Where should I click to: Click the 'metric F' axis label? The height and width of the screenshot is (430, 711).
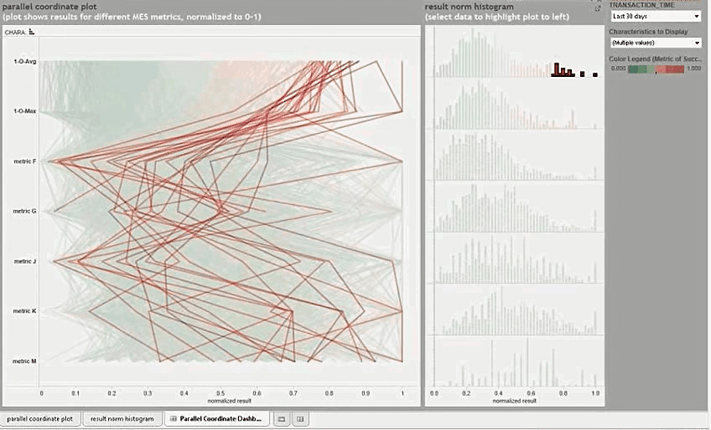click(x=24, y=161)
